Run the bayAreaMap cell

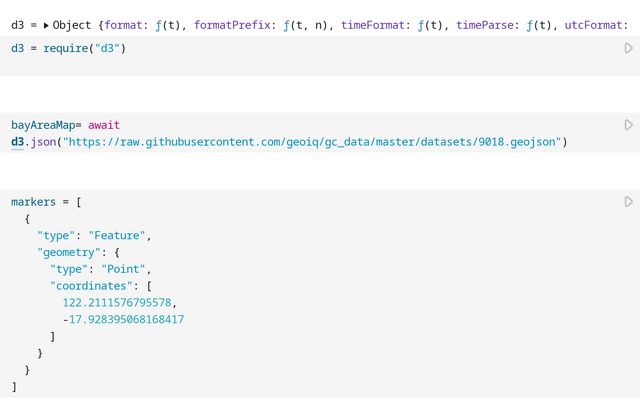point(628,125)
